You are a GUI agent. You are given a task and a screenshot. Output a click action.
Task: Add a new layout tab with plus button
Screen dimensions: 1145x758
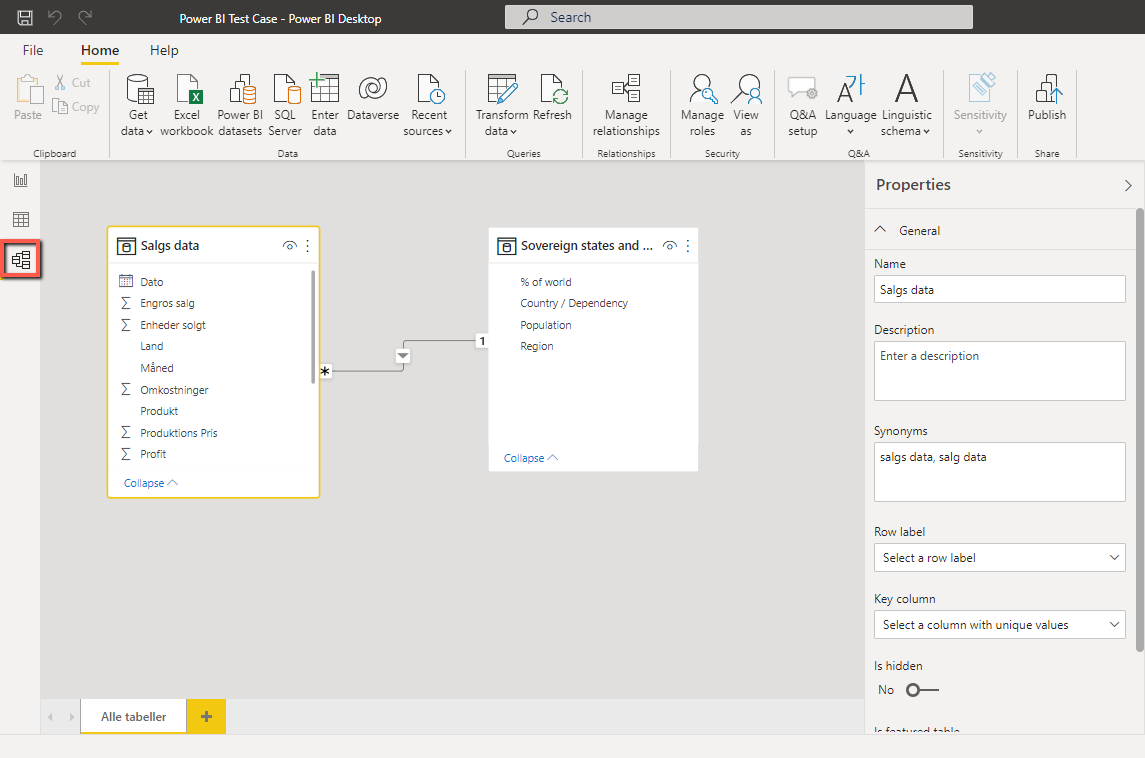[x=206, y=716]
